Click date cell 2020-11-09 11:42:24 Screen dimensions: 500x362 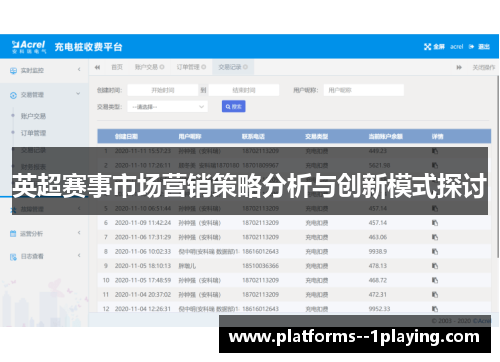point(143,223)
